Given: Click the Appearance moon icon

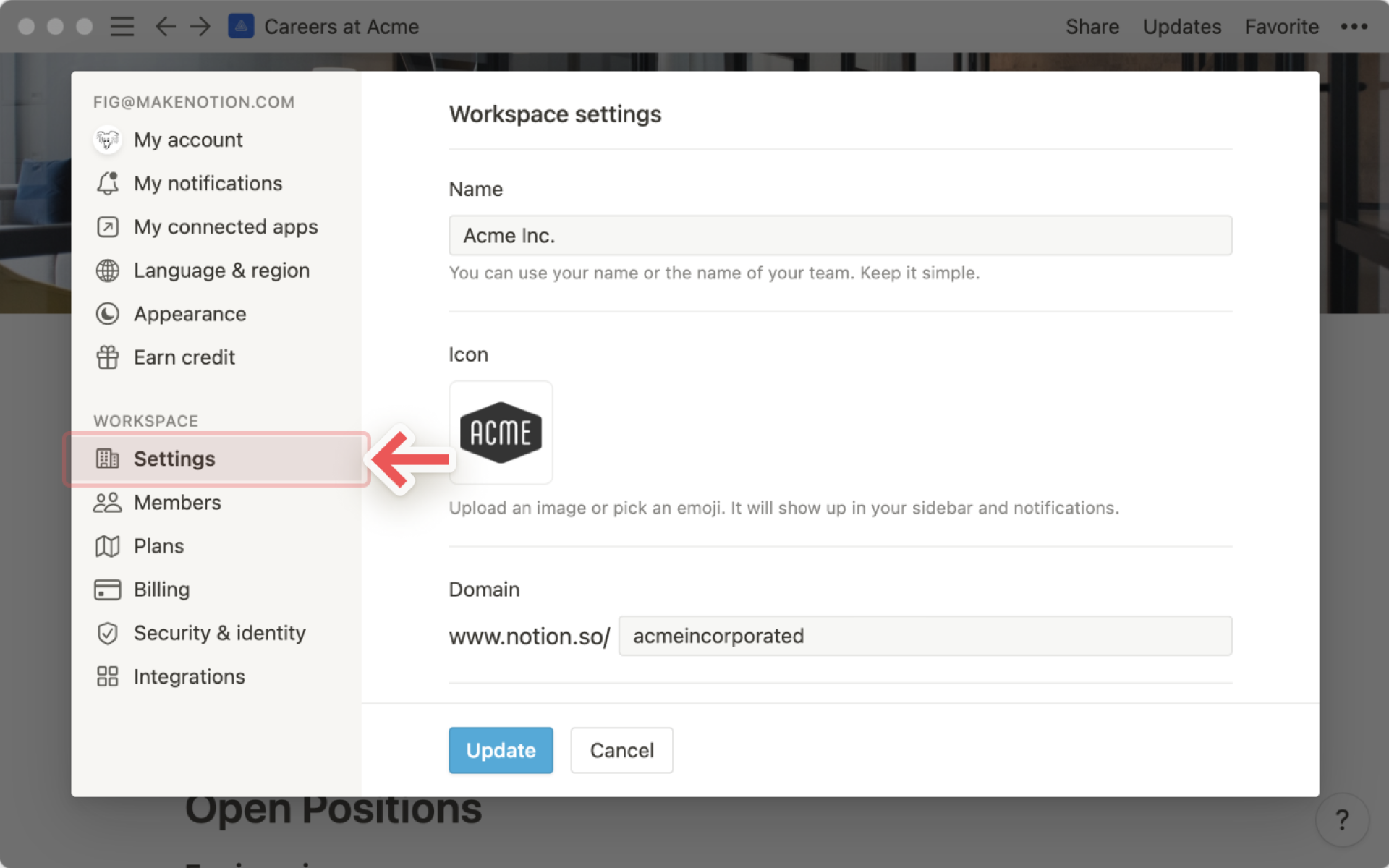Looking at the screenshot, I should click(x=108, y=313).
